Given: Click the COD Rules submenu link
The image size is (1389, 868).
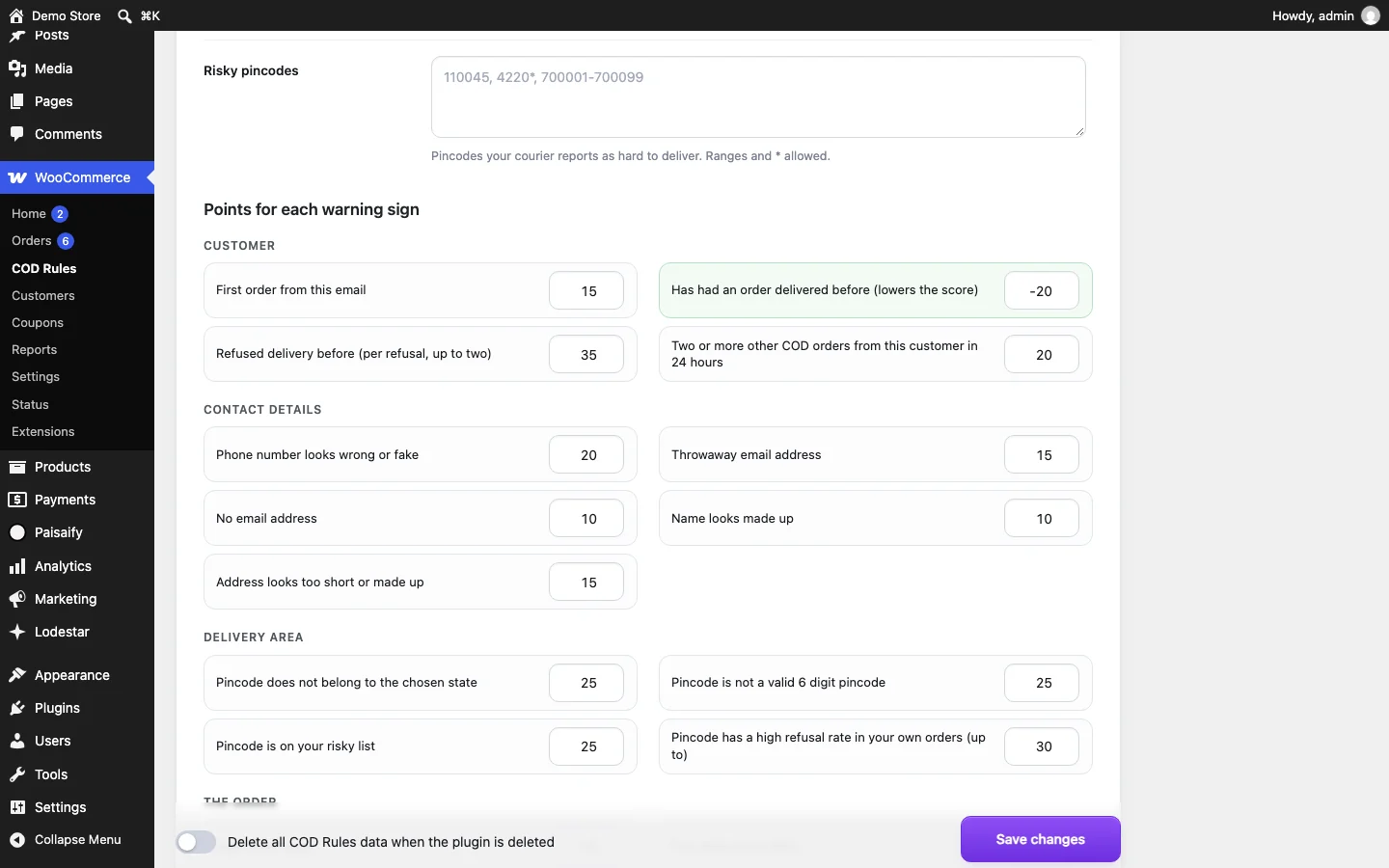Looking at the screenshot, I should [x=44, y=269].
